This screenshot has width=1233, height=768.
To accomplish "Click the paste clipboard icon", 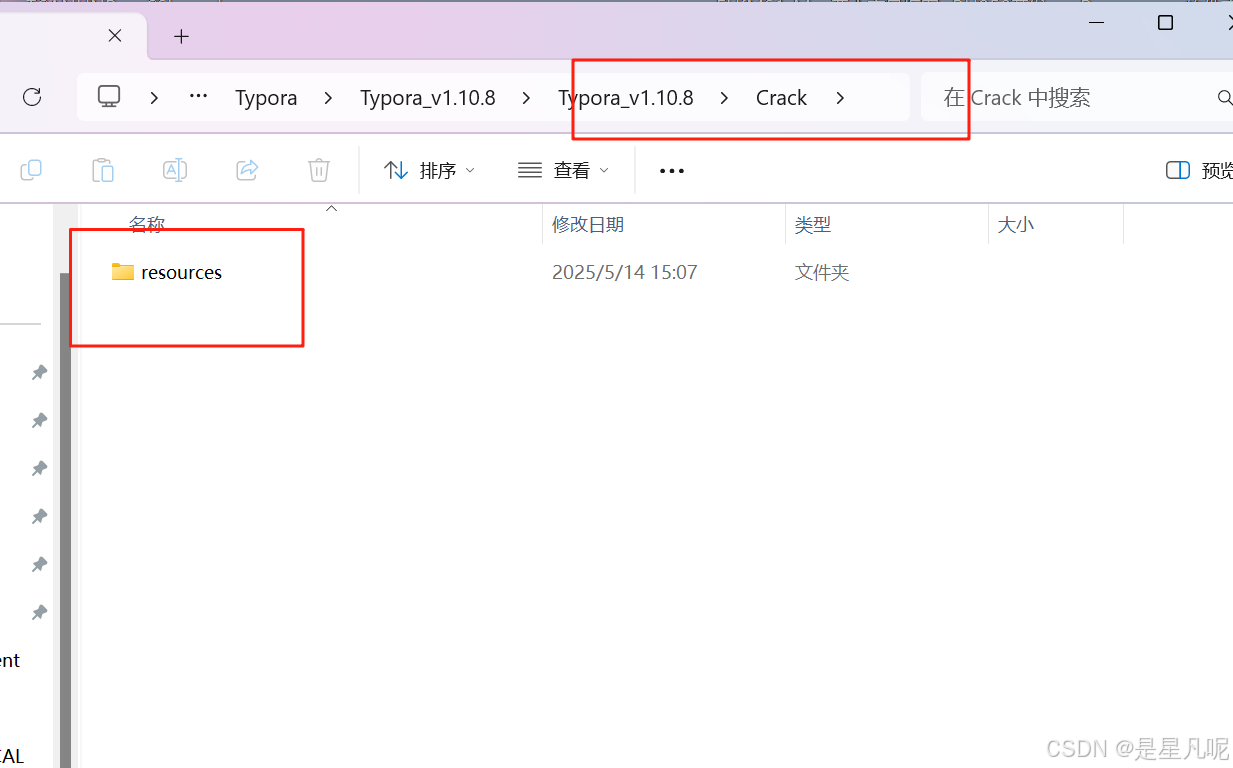I will (103, 170).
